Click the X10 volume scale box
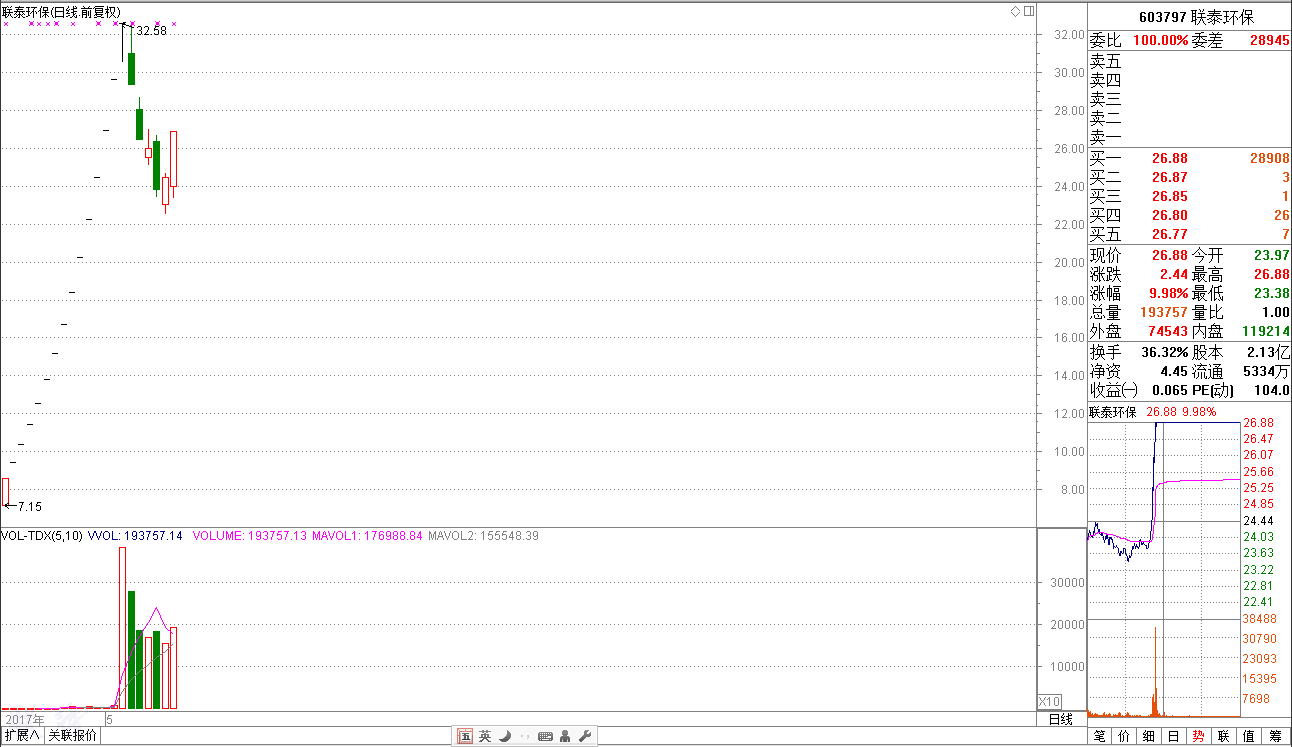 pyautogui.click(x=1050, y=702)
